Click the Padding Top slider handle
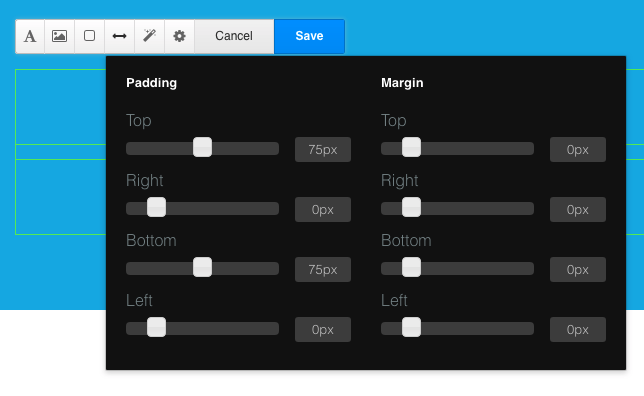This screenshot has width=644, height=396. point(202,147)
